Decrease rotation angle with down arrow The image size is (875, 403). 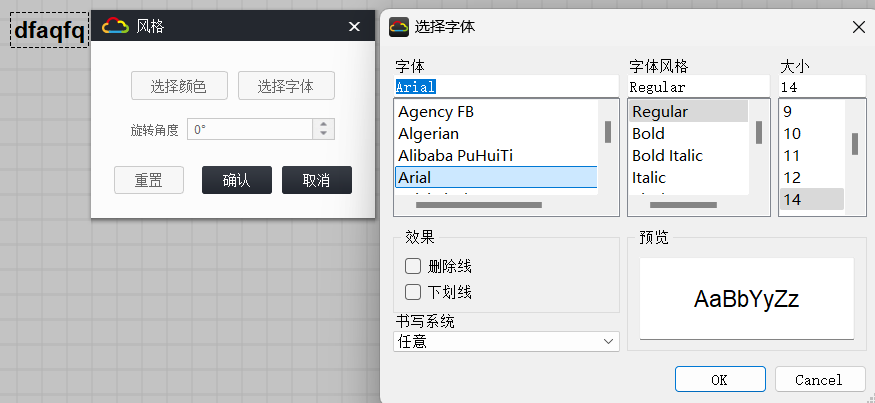click(x=324, y=134)
